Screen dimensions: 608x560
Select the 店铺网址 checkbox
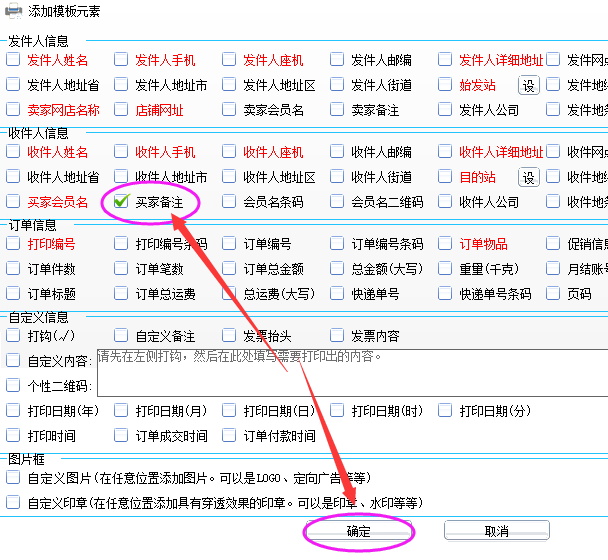coord(121,110)
